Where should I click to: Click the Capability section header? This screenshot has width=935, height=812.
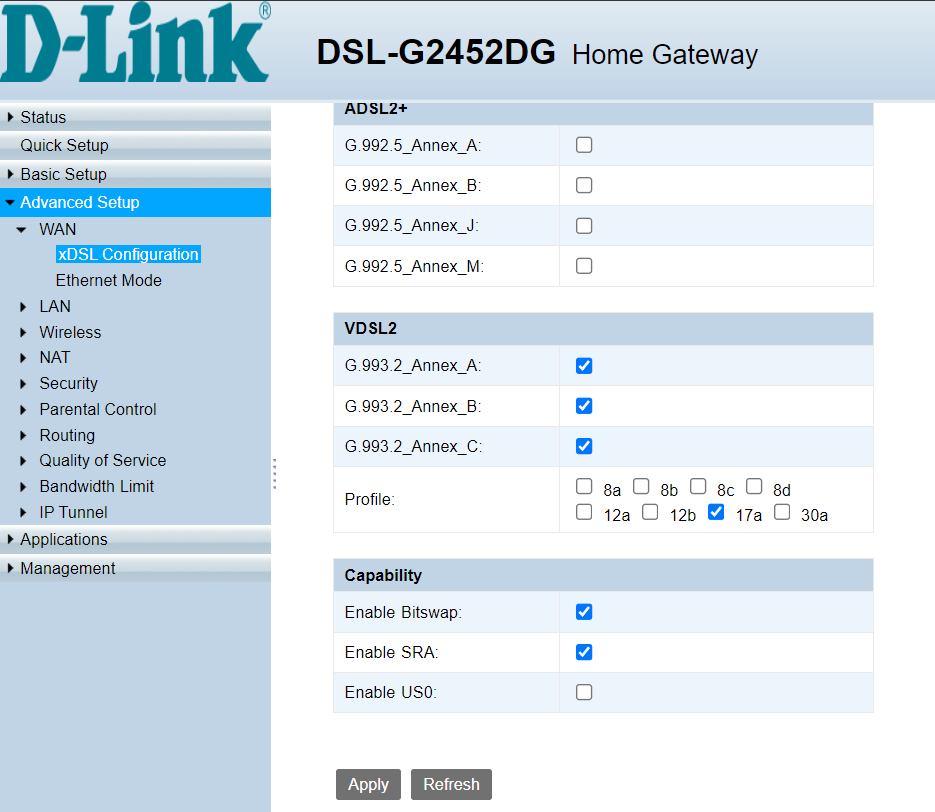tap(603, 575)
